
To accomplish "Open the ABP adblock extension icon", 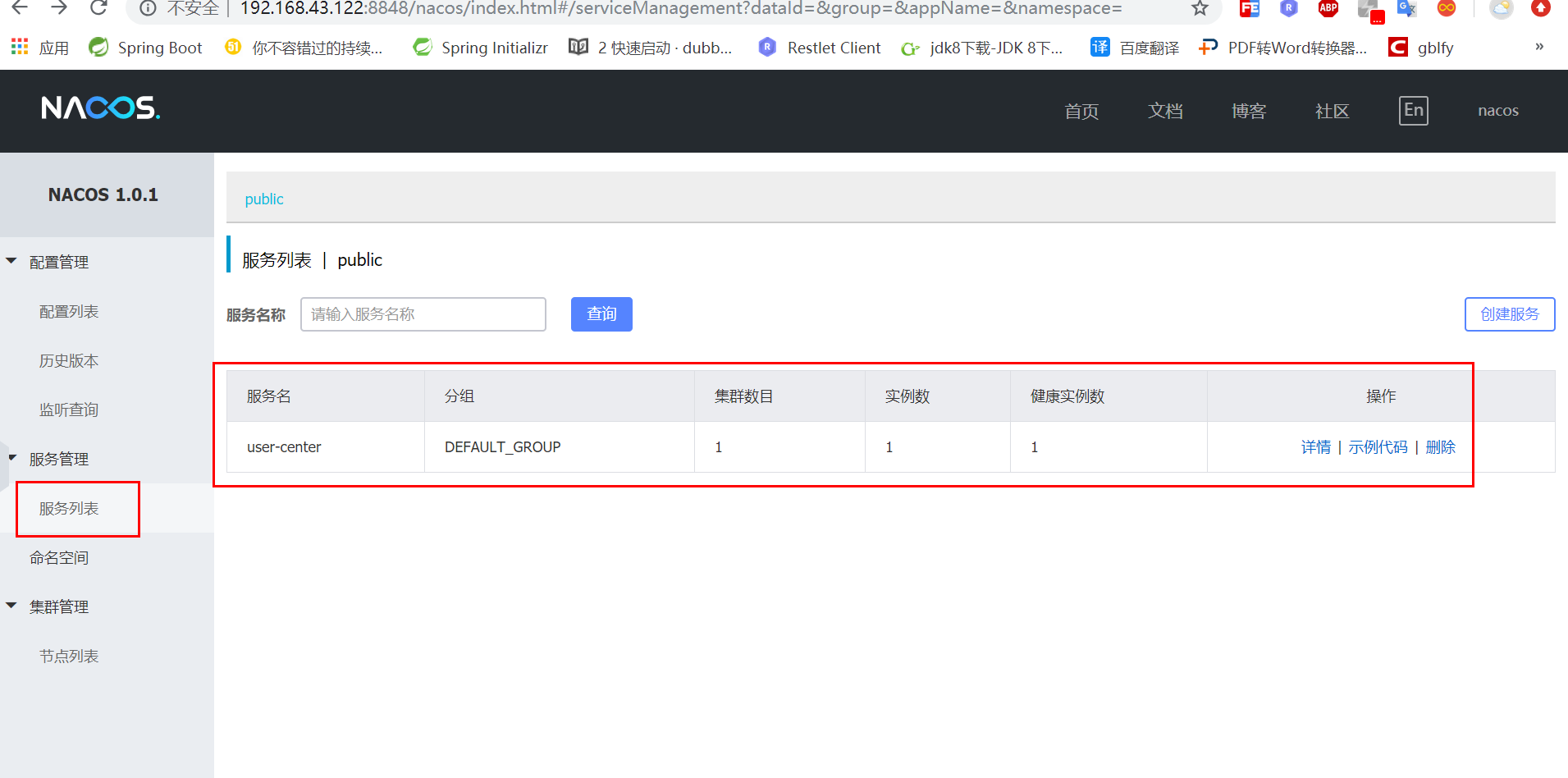I will 1328,9.
